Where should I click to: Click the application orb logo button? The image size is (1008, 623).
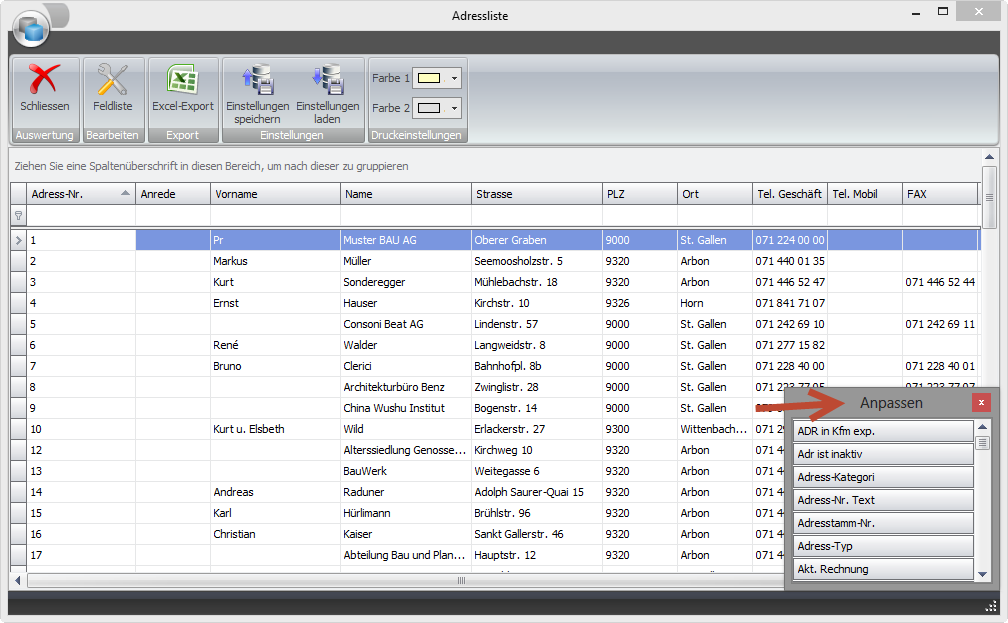(x=31, y=29)
